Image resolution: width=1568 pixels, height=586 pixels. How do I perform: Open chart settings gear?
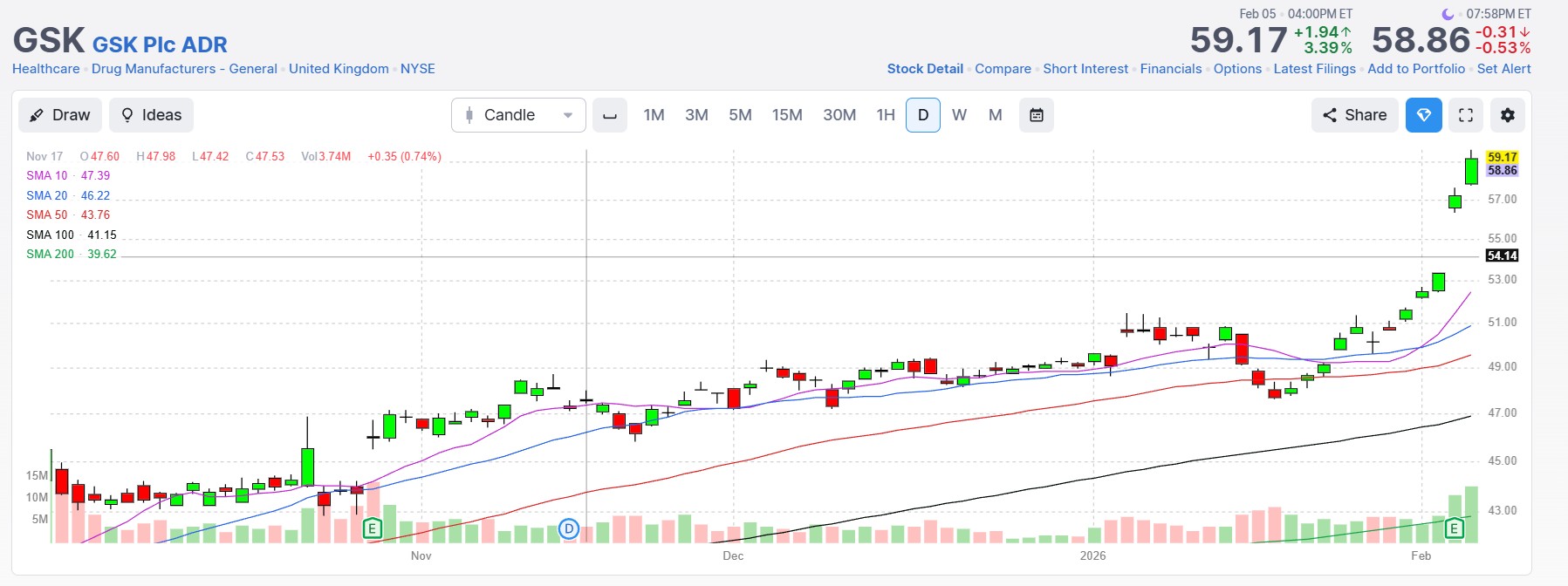pyautogui.click(x=1508, y=115)
